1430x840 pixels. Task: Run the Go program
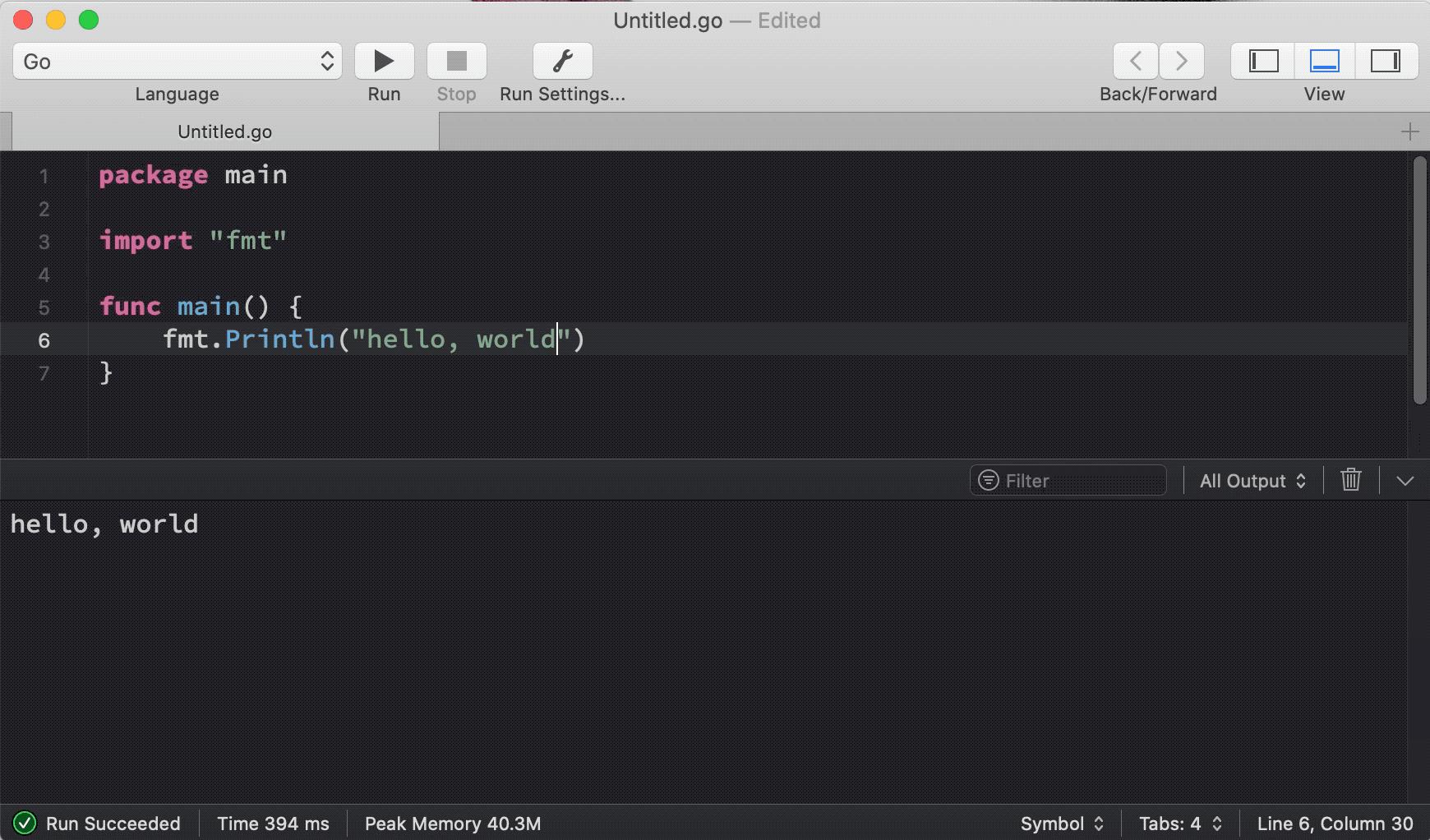coord(383,61)
